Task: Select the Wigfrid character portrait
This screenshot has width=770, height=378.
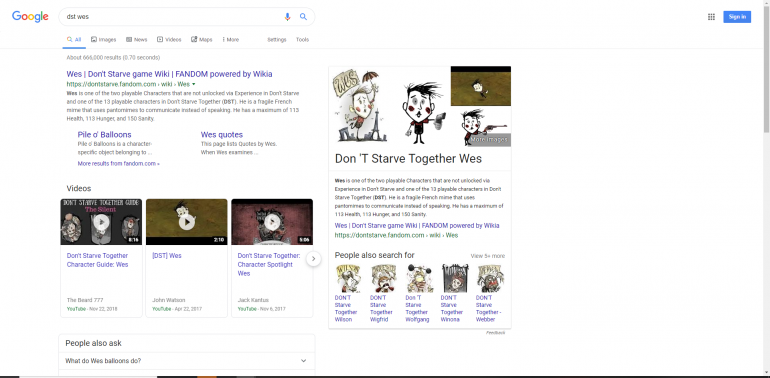Action: (384, 278)
